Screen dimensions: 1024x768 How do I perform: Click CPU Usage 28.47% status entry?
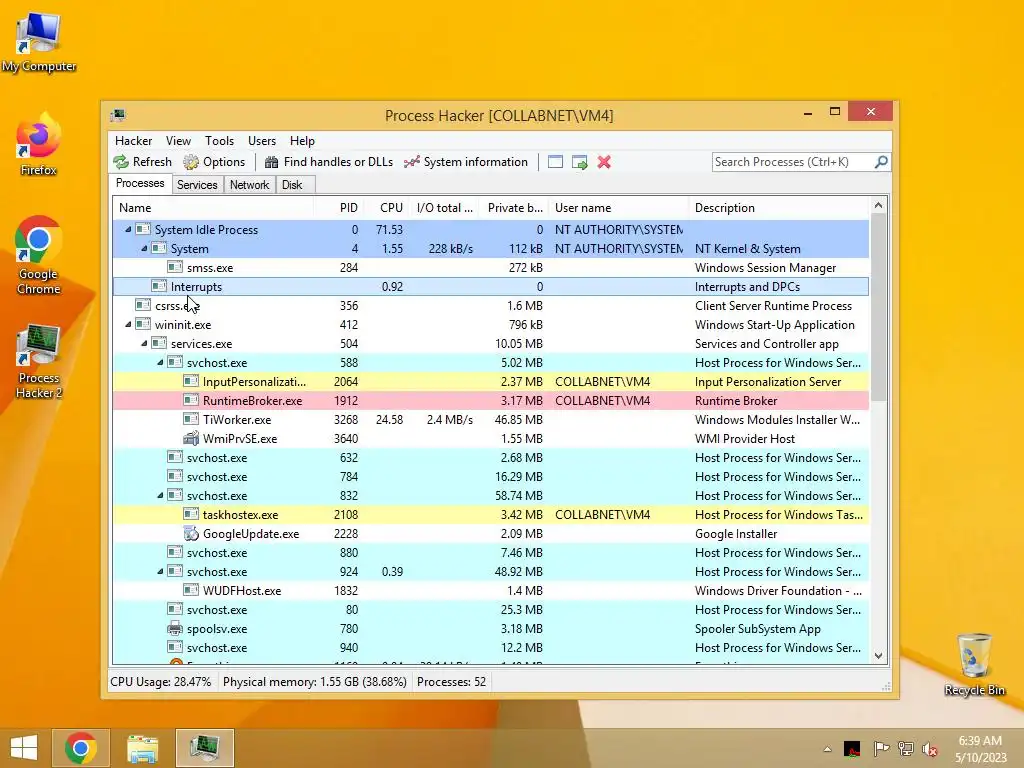coord(161,682)
